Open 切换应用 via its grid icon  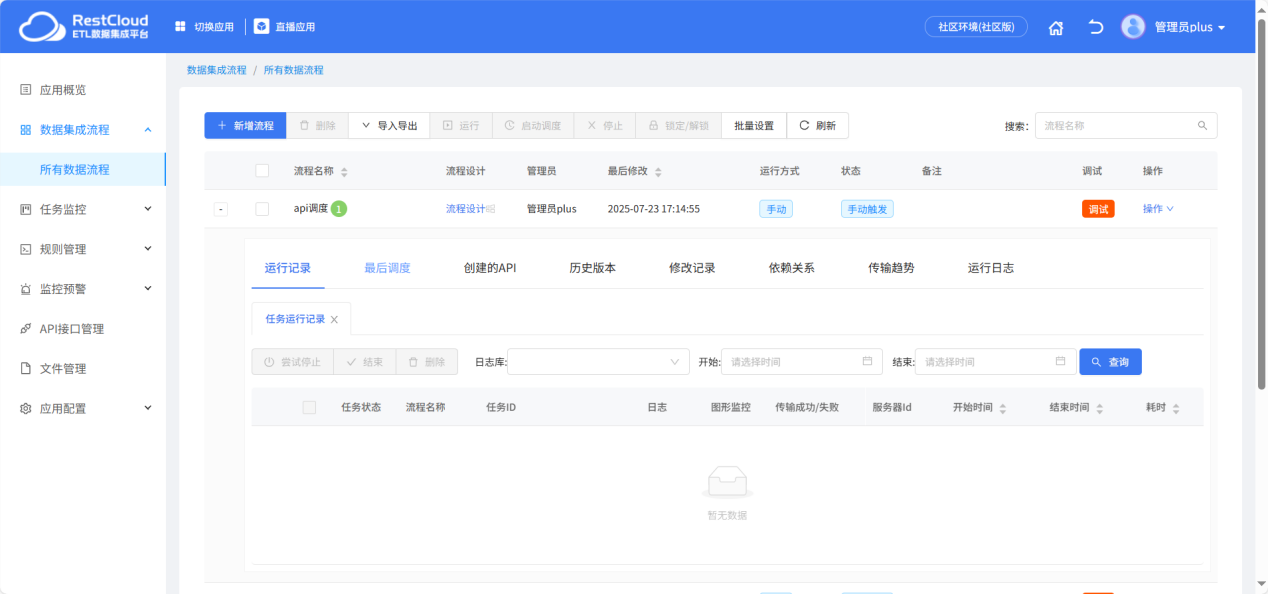(182, 26)
